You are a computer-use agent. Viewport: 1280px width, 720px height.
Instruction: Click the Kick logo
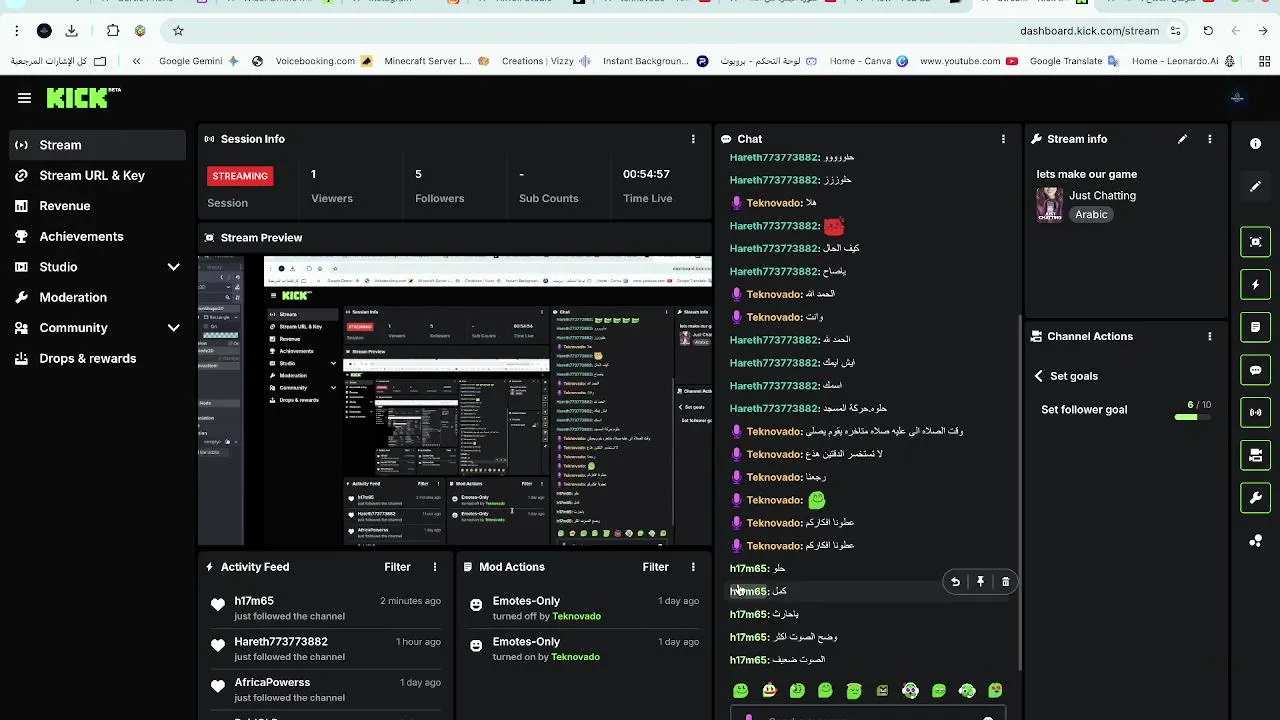(x=82, y=98)
